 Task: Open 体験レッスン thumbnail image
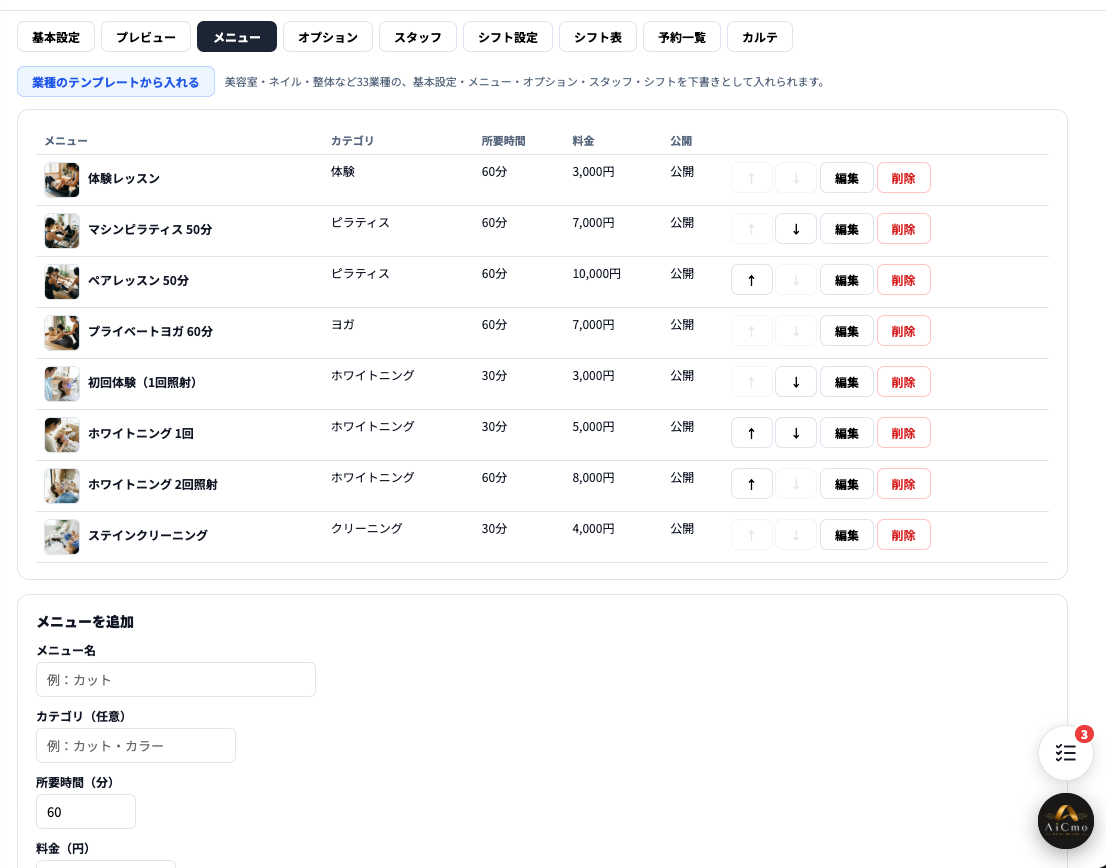[x=62, y=180]
